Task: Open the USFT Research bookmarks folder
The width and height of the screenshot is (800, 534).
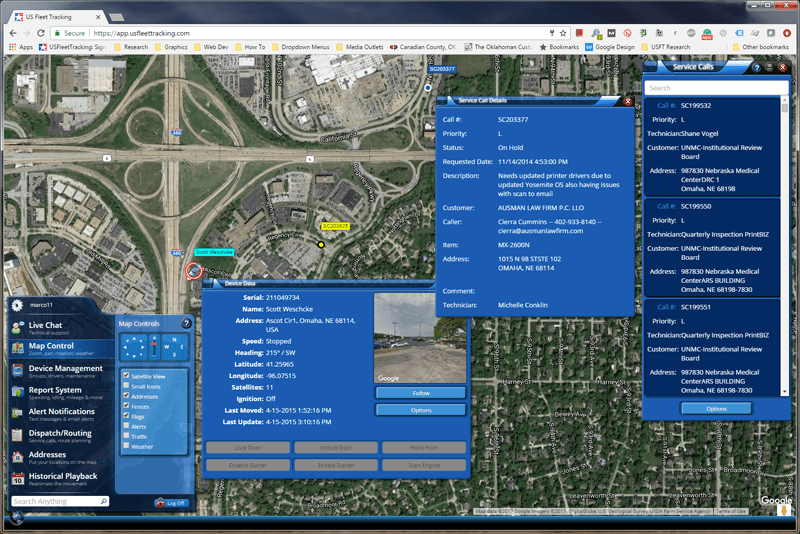Action: (666, 47)
